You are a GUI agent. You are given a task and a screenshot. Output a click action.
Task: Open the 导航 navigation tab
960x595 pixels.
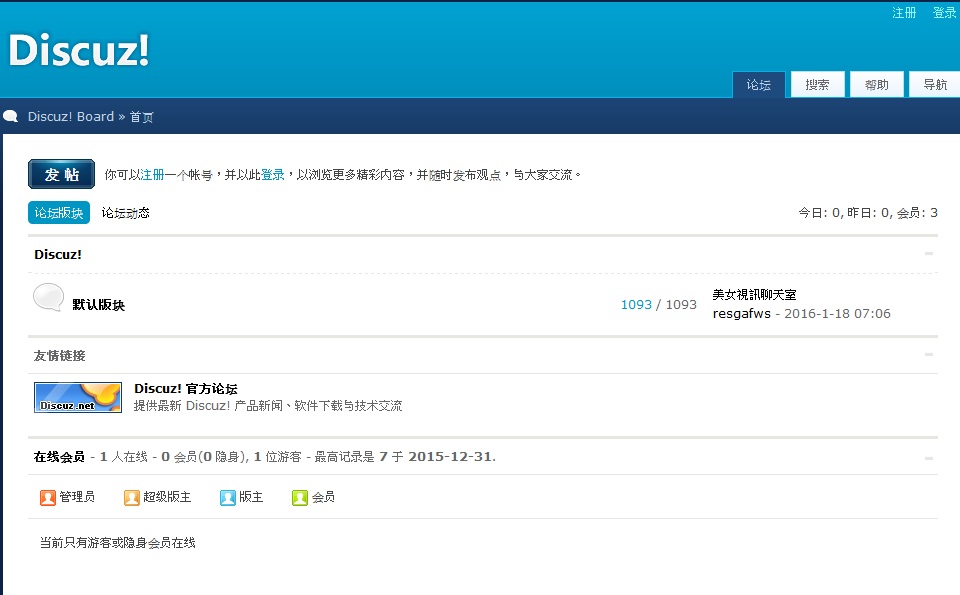click(x=935, y=84)
